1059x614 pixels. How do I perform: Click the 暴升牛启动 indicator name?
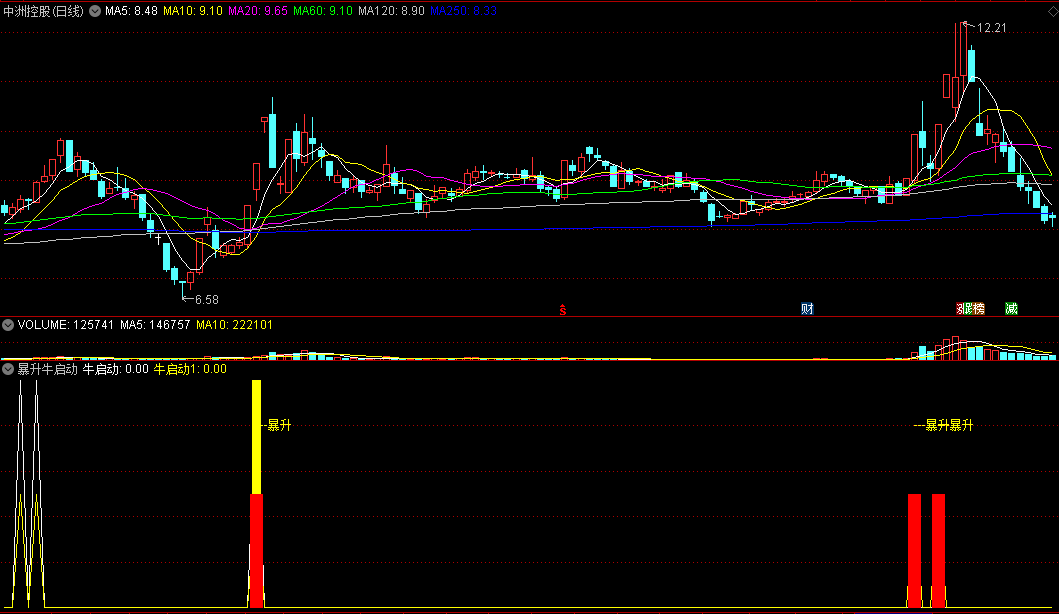pyautogui.click(x=47, y=369)
